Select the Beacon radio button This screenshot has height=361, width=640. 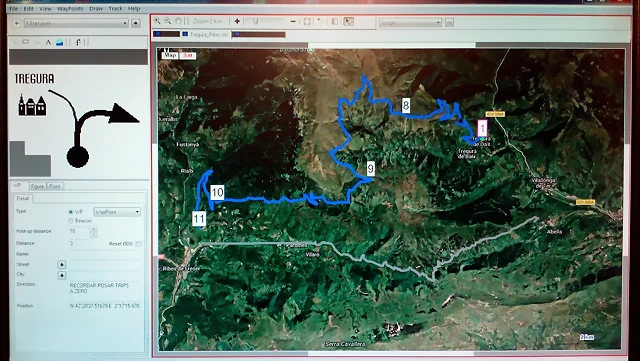tap(71, 221)
